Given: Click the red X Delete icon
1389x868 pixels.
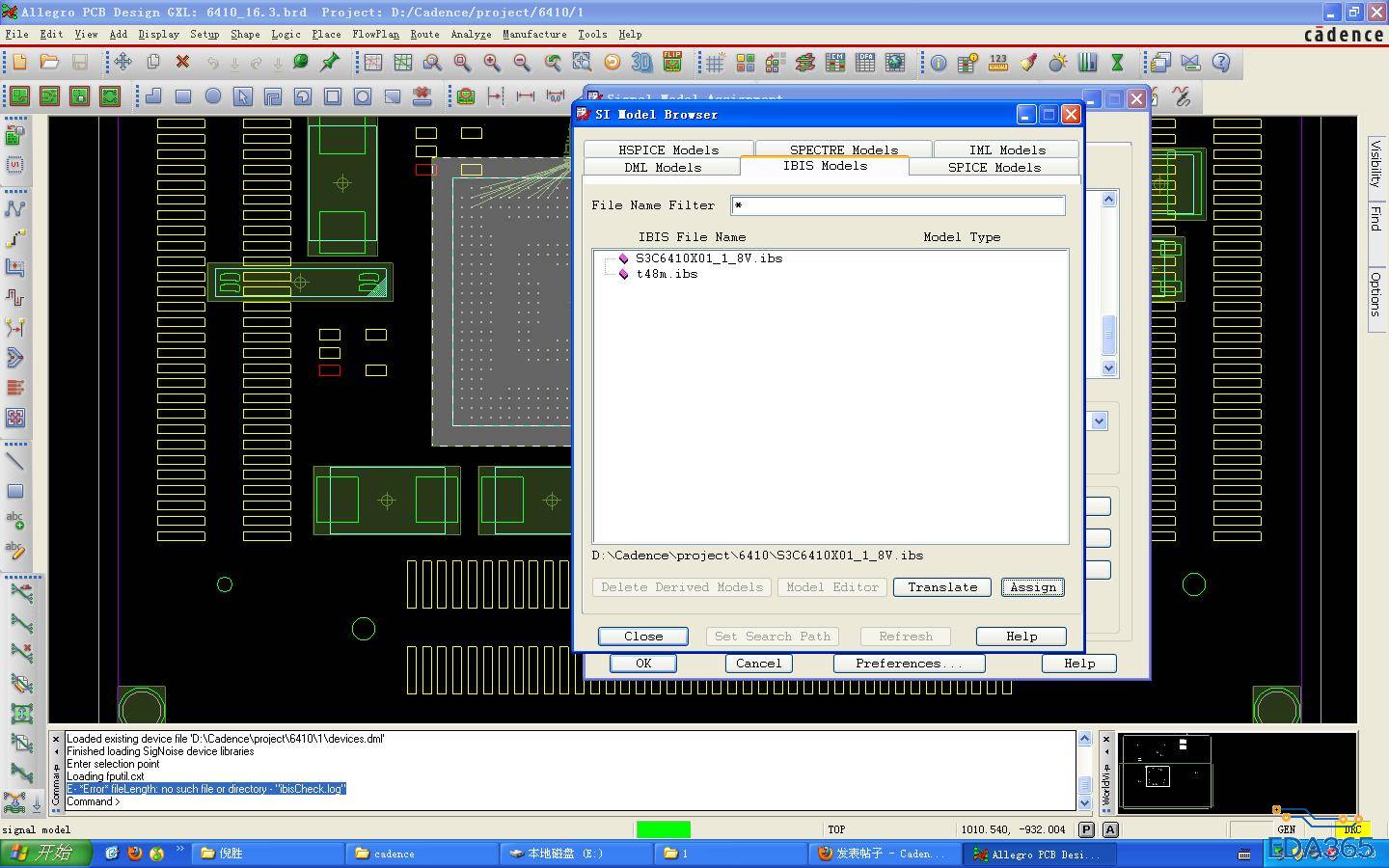Looking at the screenshot, I should pos(182,63).
